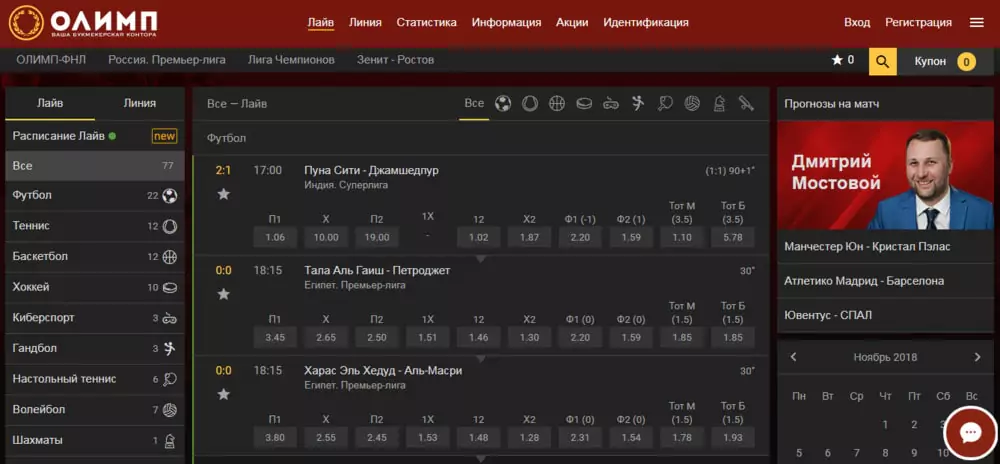
Task: Open Статистика in the top navigation
Action: (427, 22)
